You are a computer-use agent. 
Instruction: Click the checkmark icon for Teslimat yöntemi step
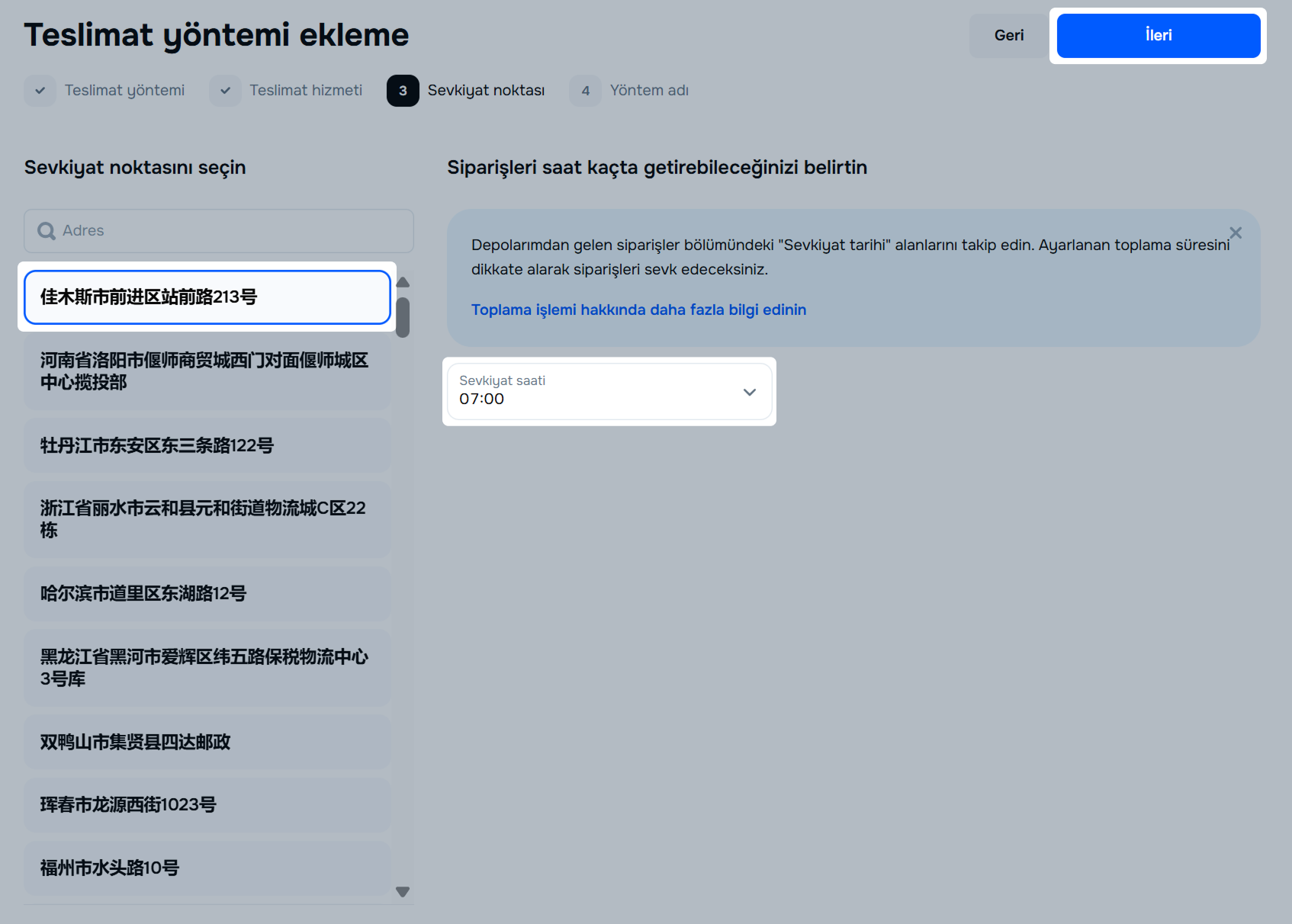(x=40, y=91)
